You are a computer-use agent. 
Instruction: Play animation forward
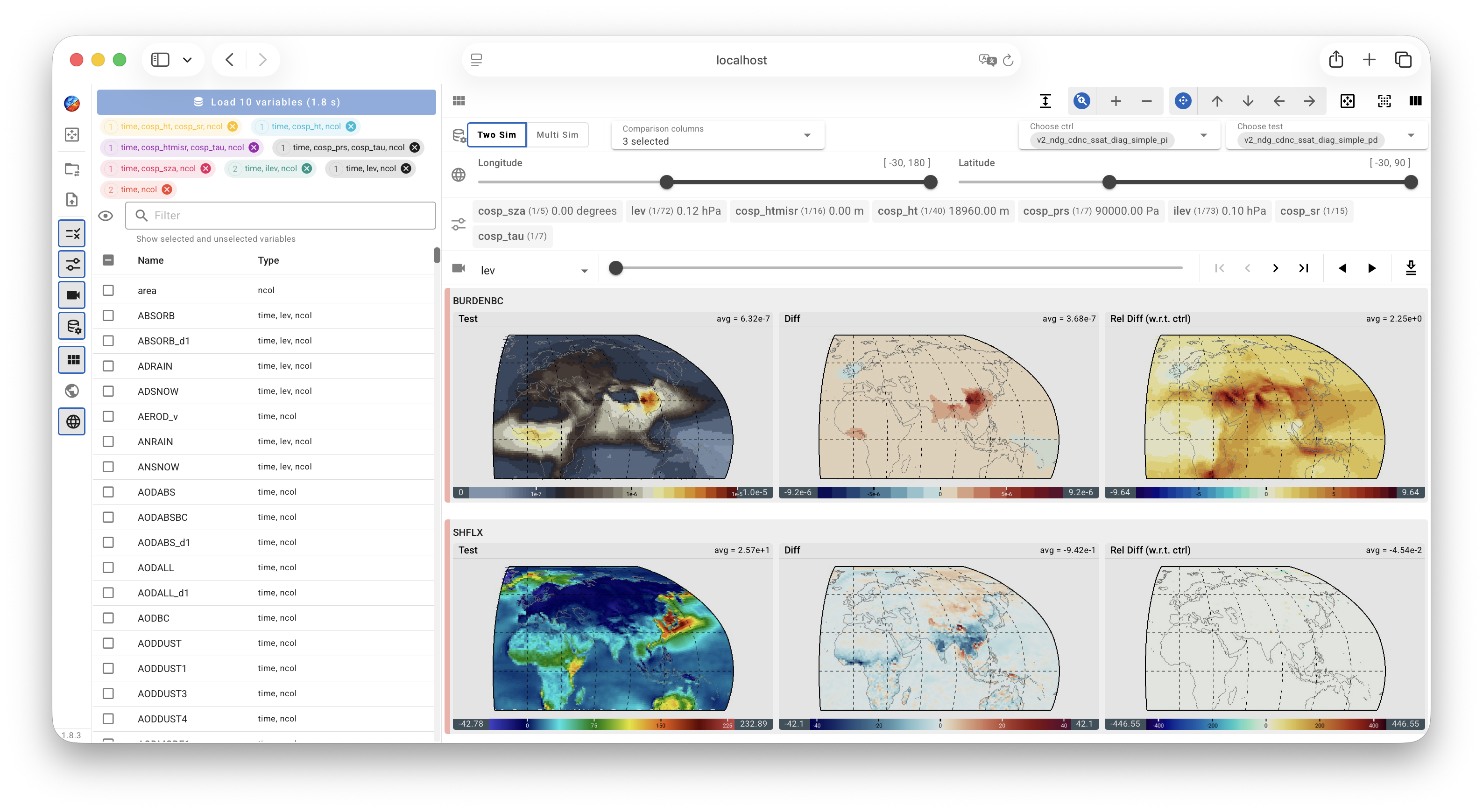pyautogui.click(x=1371, y=268)
